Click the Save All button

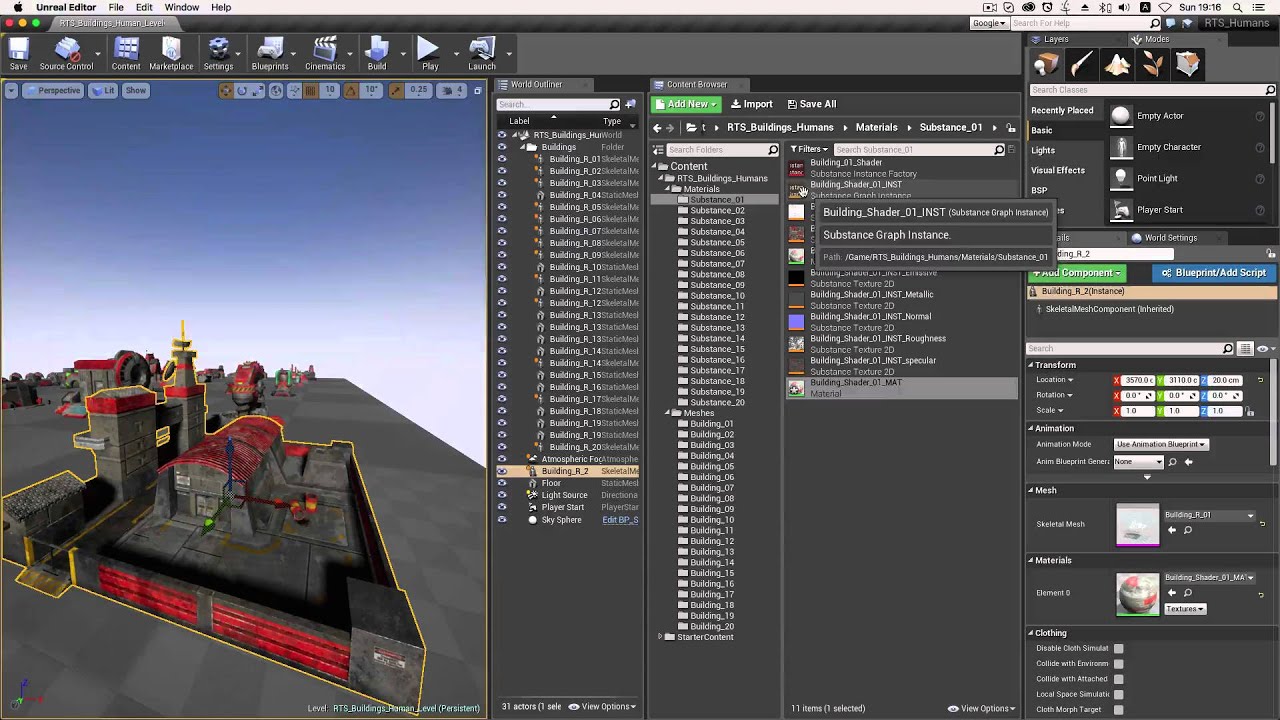pyautogui.click(x=811, y=104)
